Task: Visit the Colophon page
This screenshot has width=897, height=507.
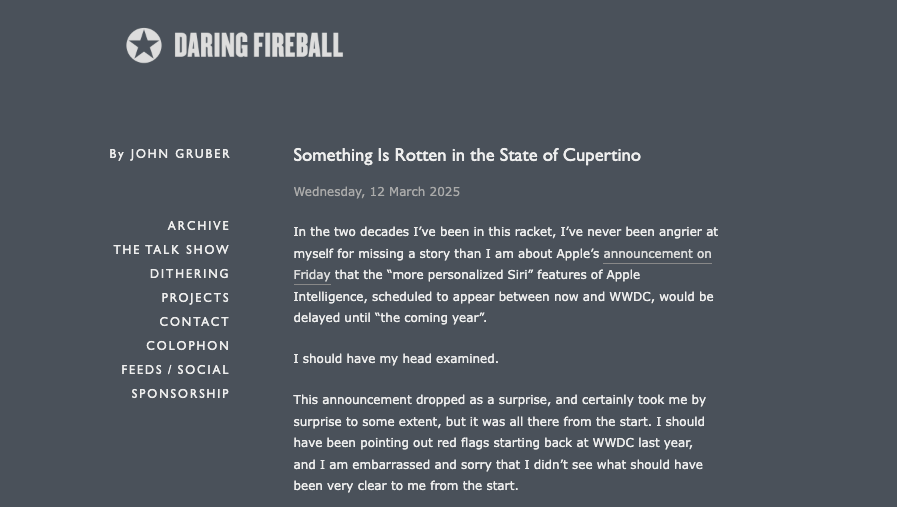Action: (188, 346)
